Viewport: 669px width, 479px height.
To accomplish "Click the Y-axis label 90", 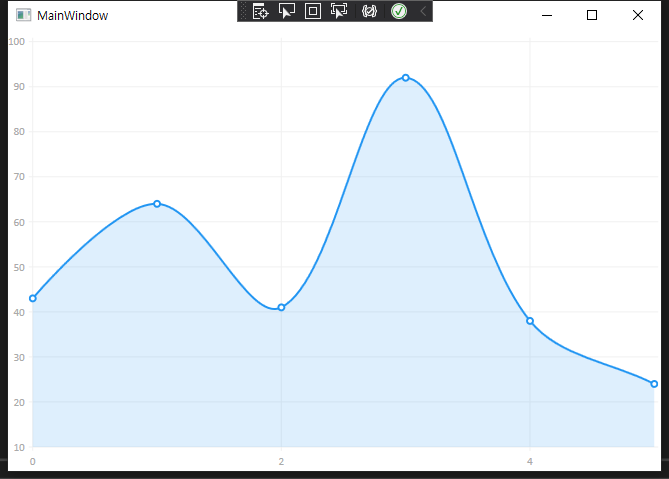I will (x=19, y=87).
